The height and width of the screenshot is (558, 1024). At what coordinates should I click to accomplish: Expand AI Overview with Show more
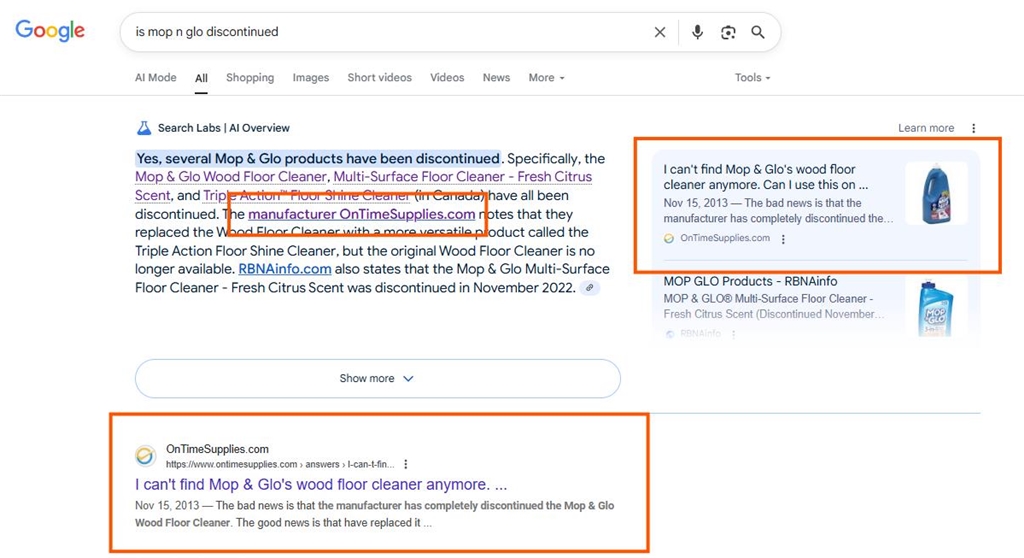[x=377, y=378]
